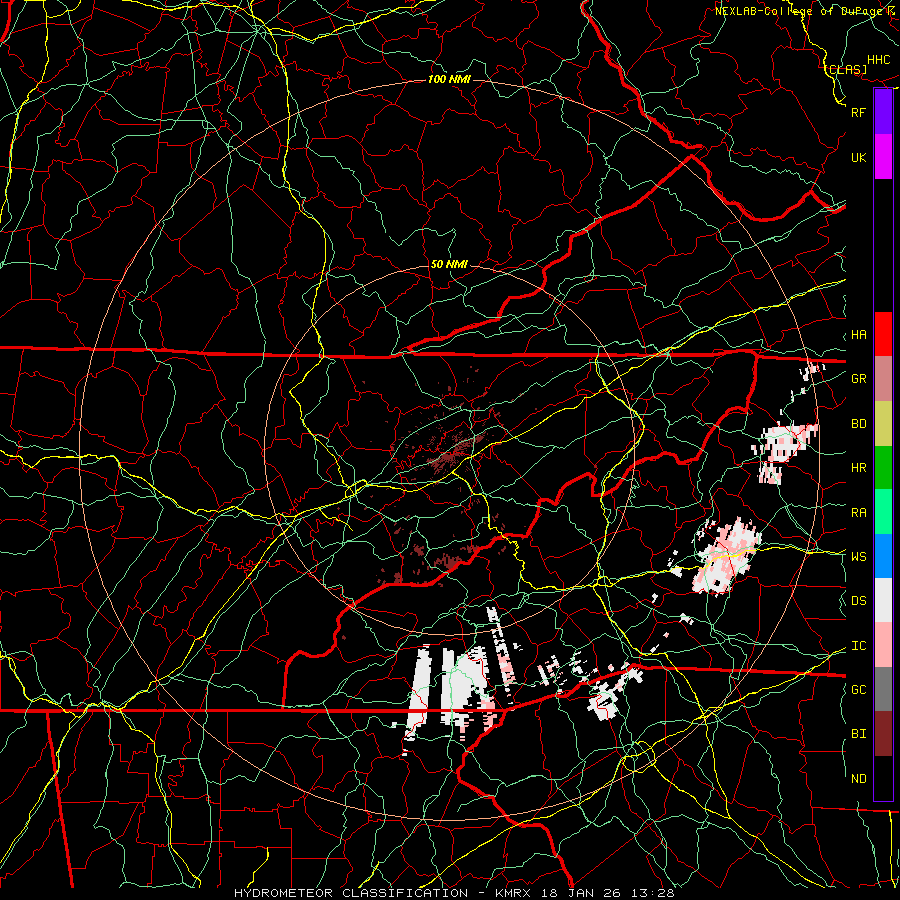Select the GC gray legend swatch
This screenshot has width=900, height=900.
pyautogui.click(x=883, y=689)
